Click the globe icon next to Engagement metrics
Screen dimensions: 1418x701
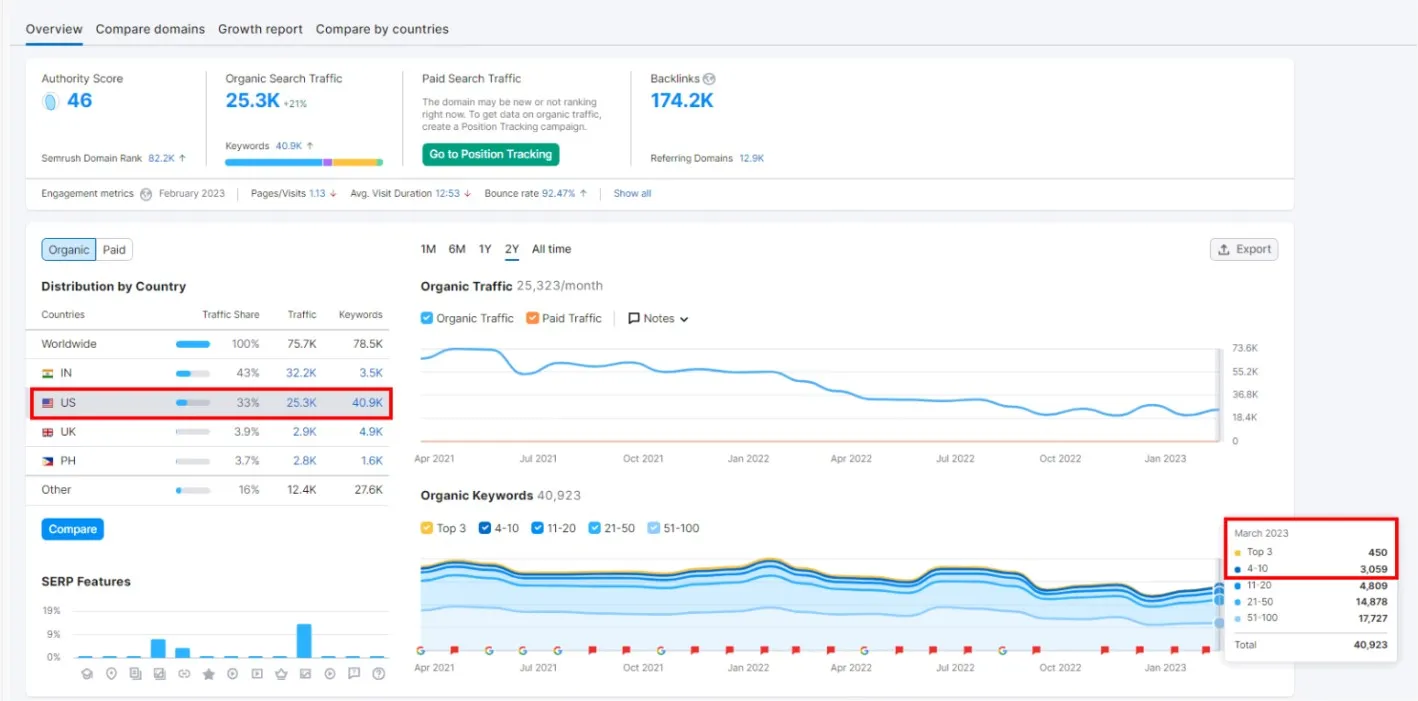[146, 194]
